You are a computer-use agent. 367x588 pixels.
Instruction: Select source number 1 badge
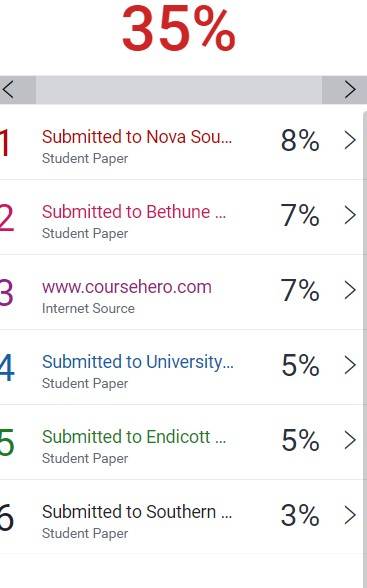[x=4, y=142]
